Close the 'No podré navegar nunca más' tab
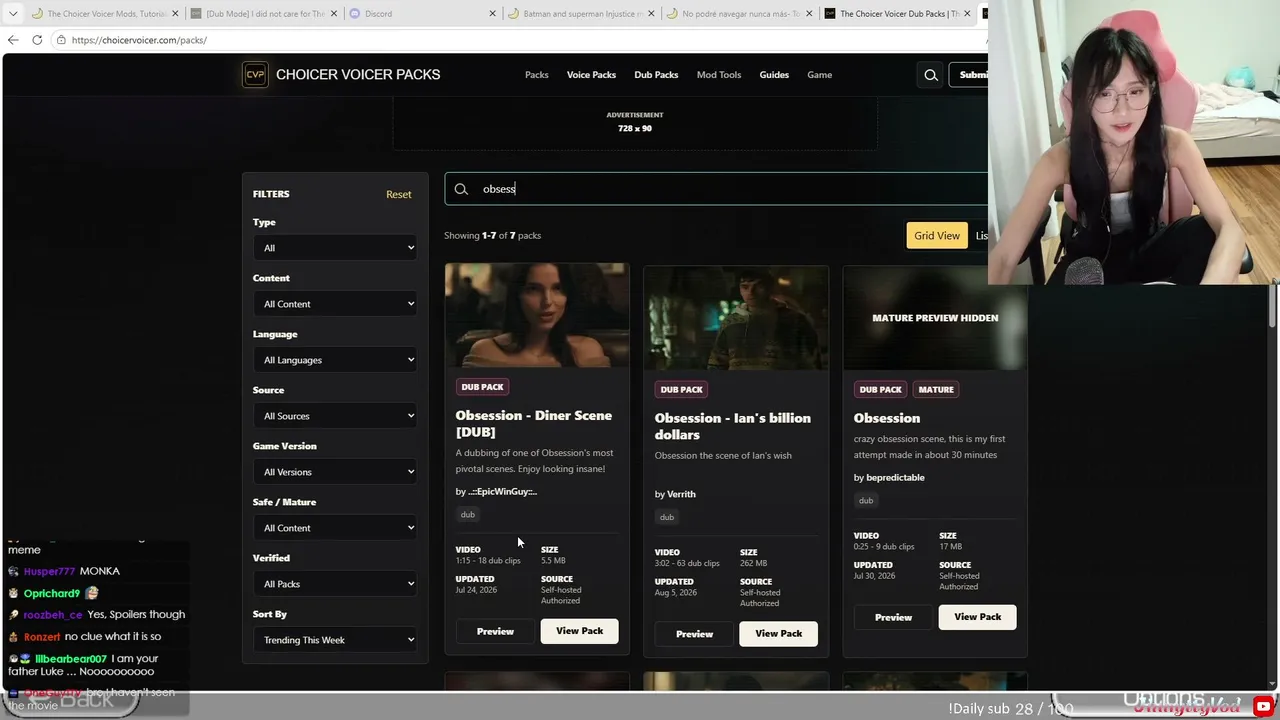The width and height of the screenshot is (1280, 720). (808, 14)
